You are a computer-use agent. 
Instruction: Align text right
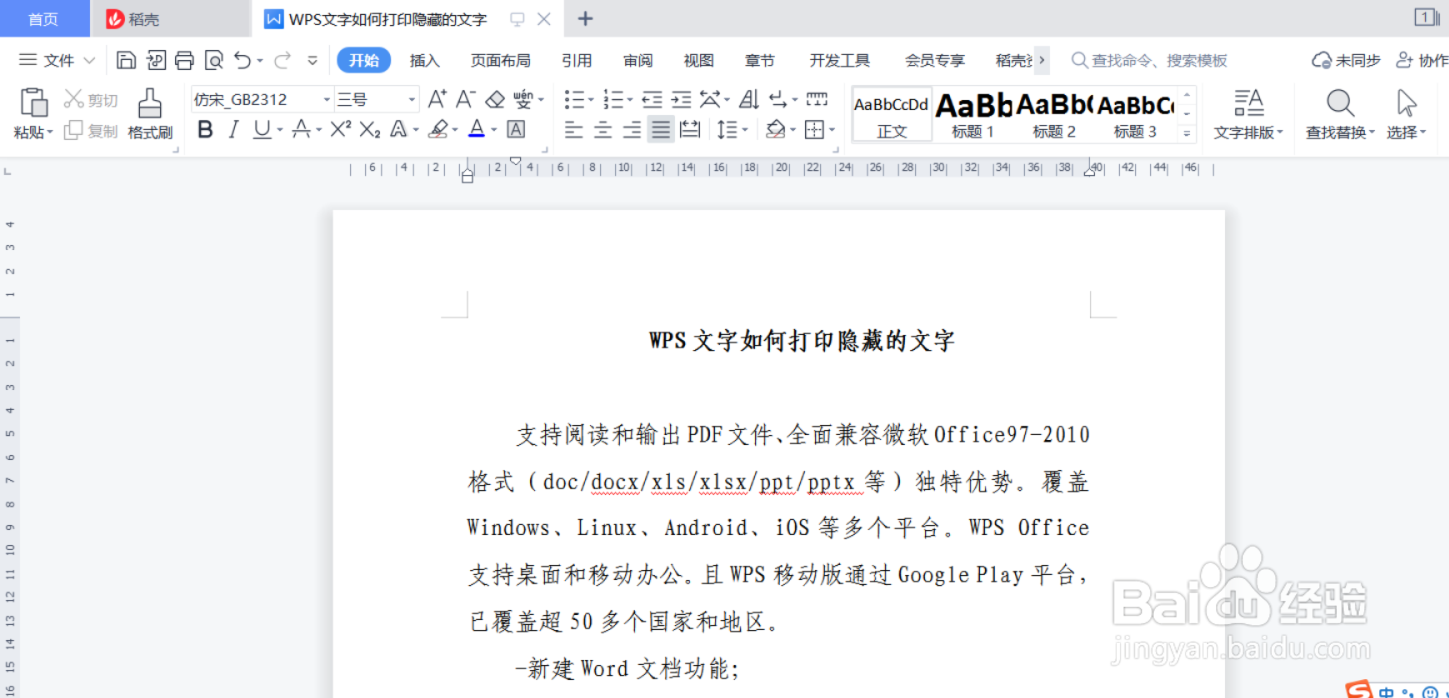coord(632,129)
